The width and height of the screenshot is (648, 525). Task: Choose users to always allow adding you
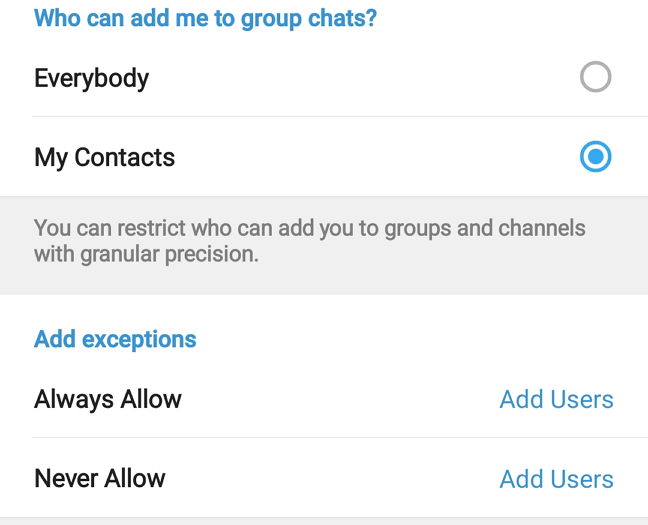[x=556, y=399]
